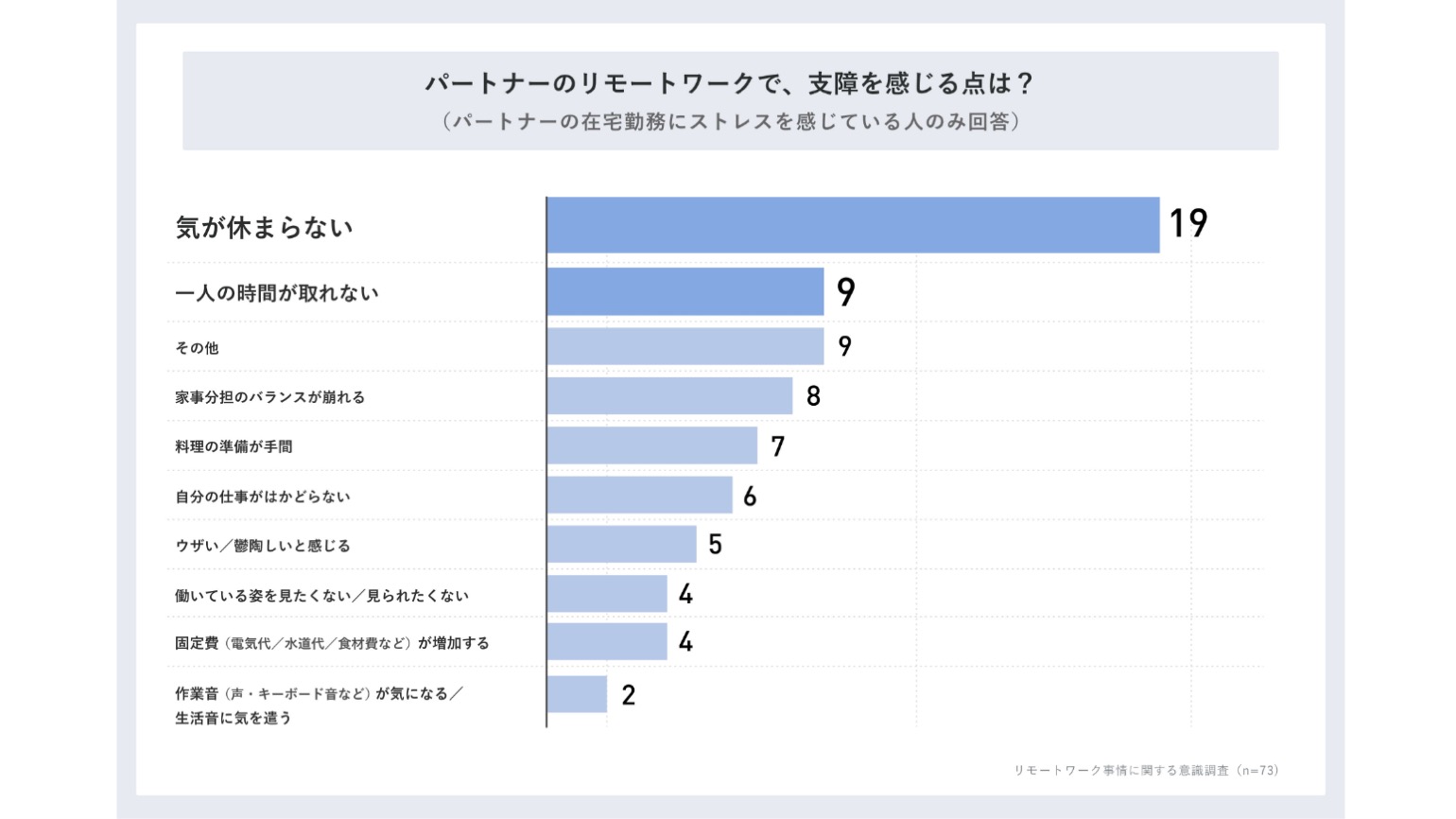Click the 作業音 bar with value 2
1456x819 pixels.
point(577,694)
